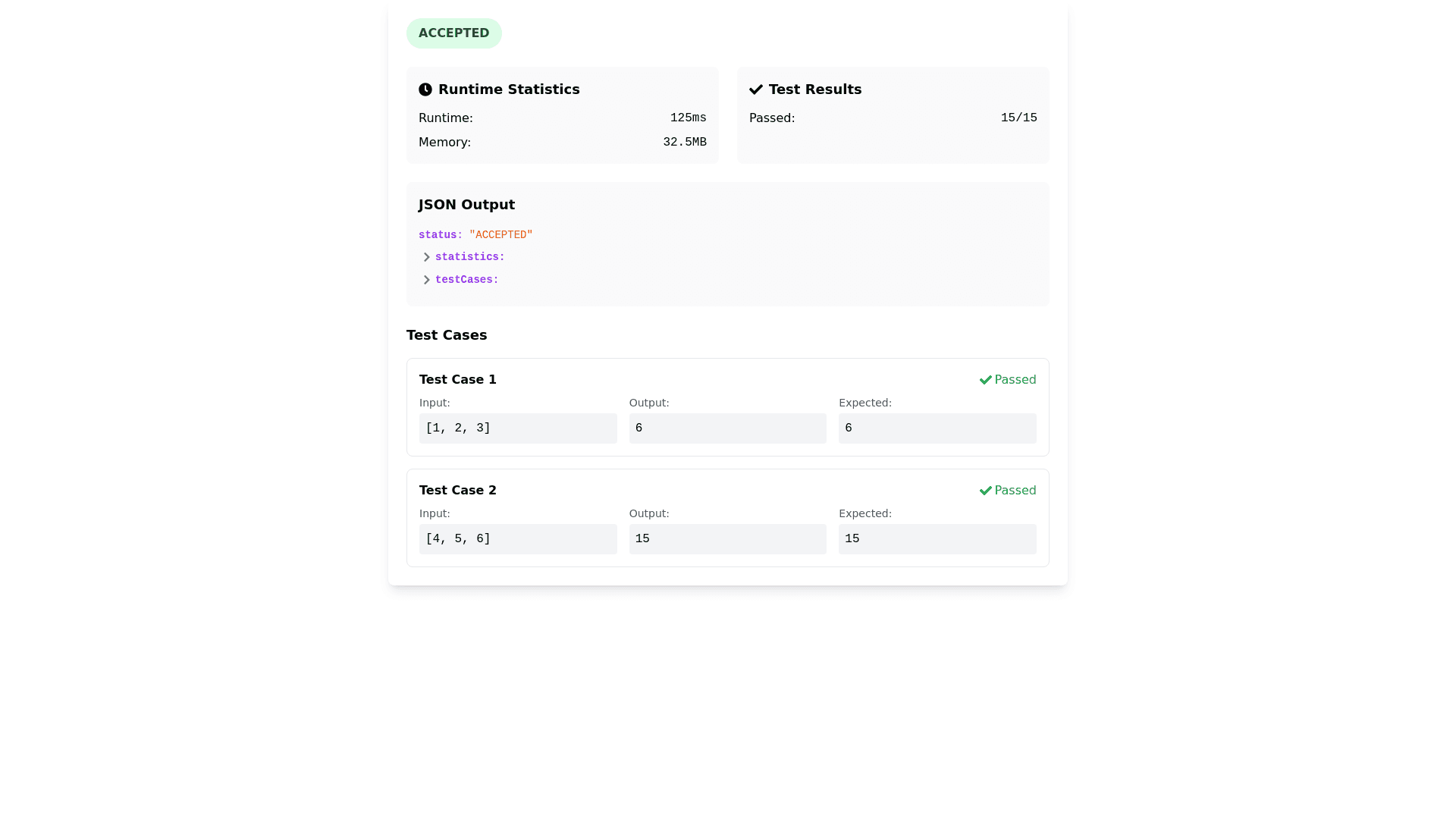
Task: Click the 125ms runtime value
Action: click(688, 118)
